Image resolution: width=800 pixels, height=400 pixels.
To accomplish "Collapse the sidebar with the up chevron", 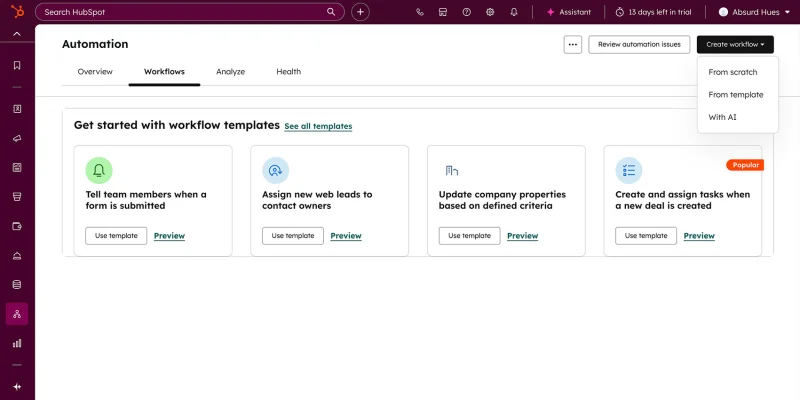I will (17, 34).
